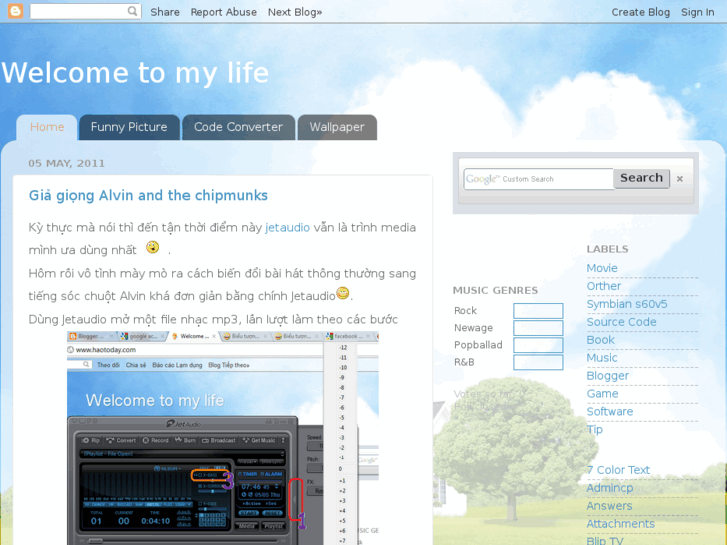Focus the Blogger navbar search field
Viewport: 727px width, 545px height.
(x=85, y=11)
